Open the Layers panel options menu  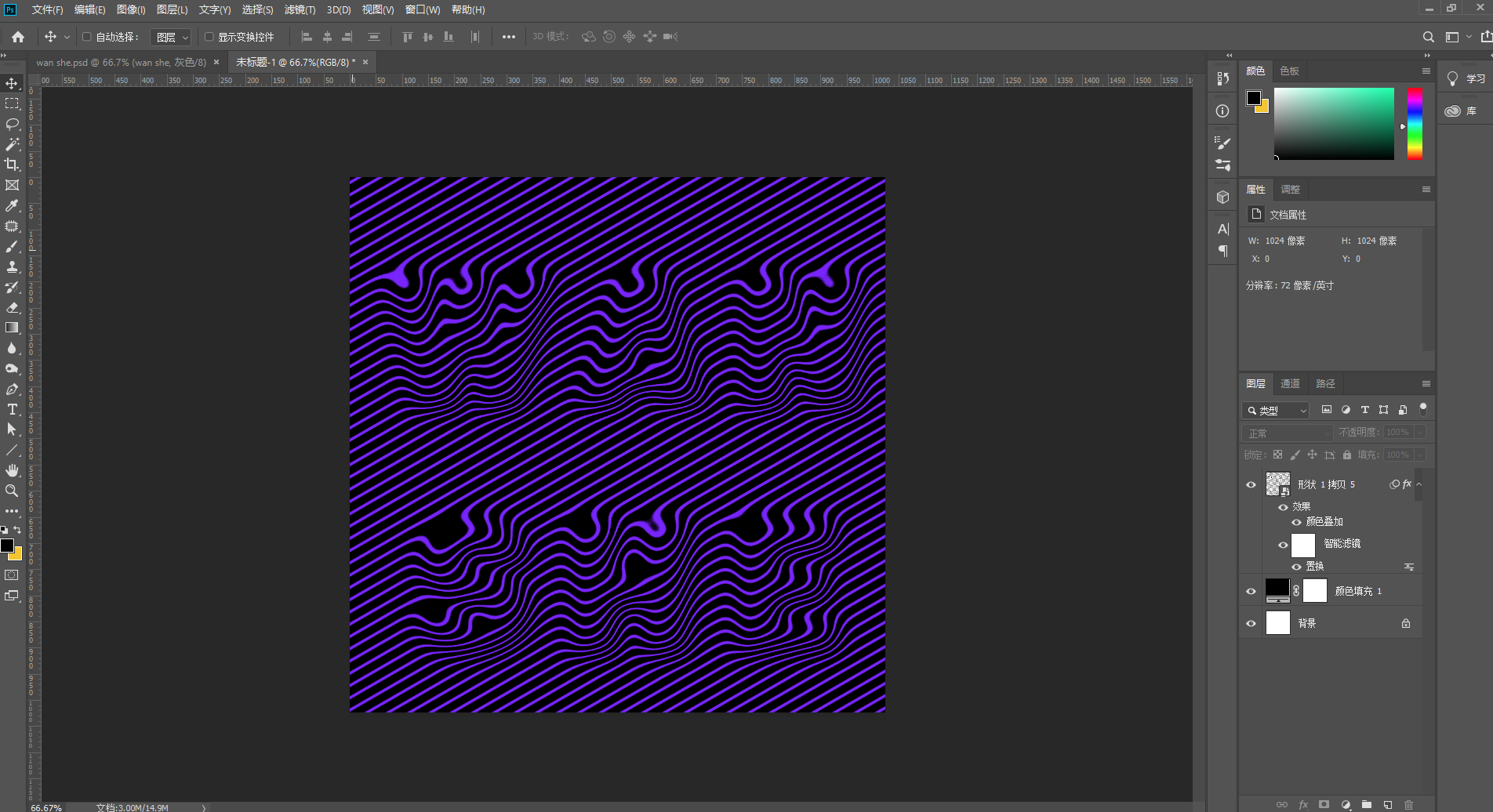[x=1426, y=383]
